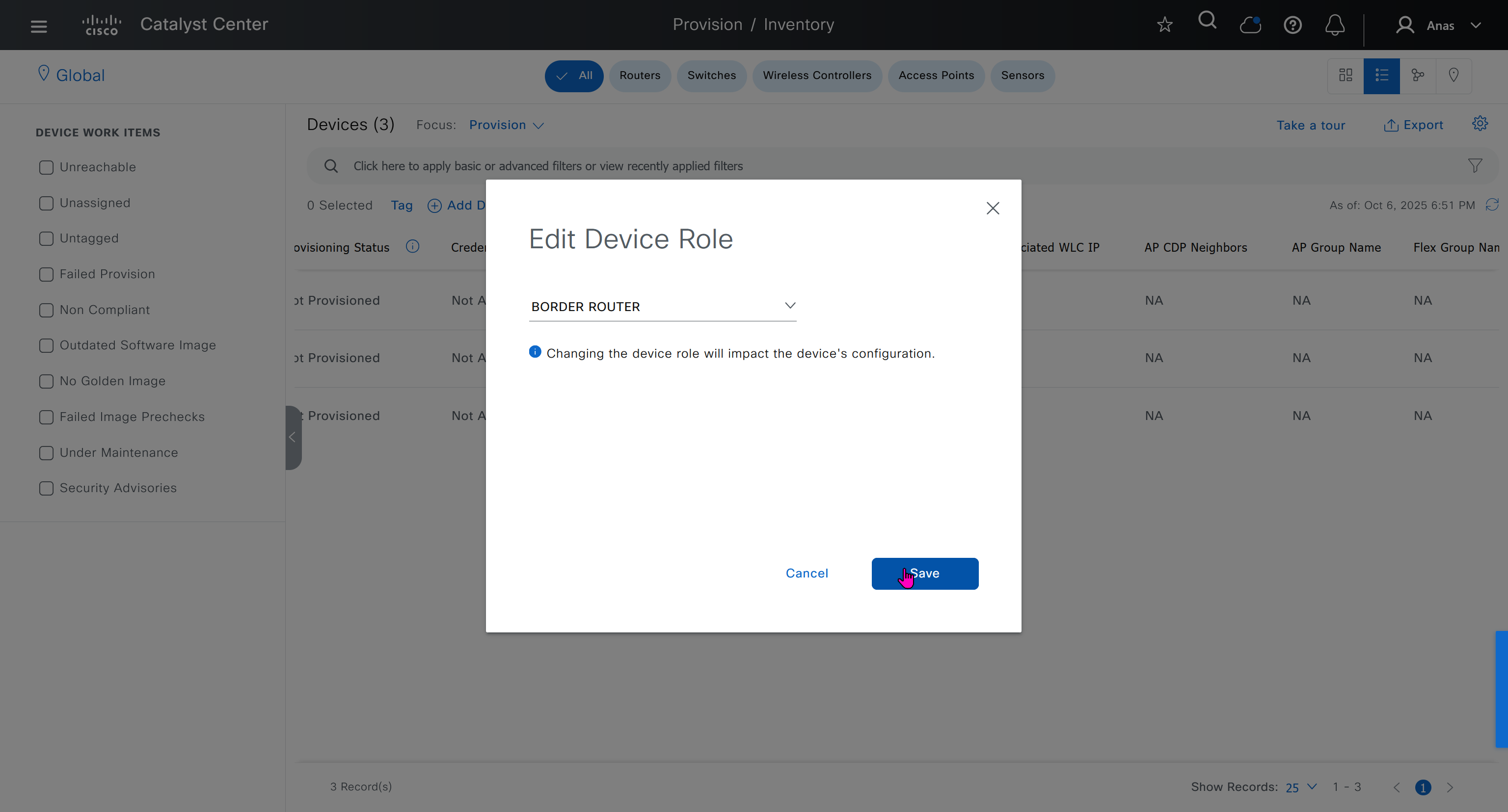Open the hamburger navigation menu
This screenshot has width=1508, height=812.
[x=39, y=26]
